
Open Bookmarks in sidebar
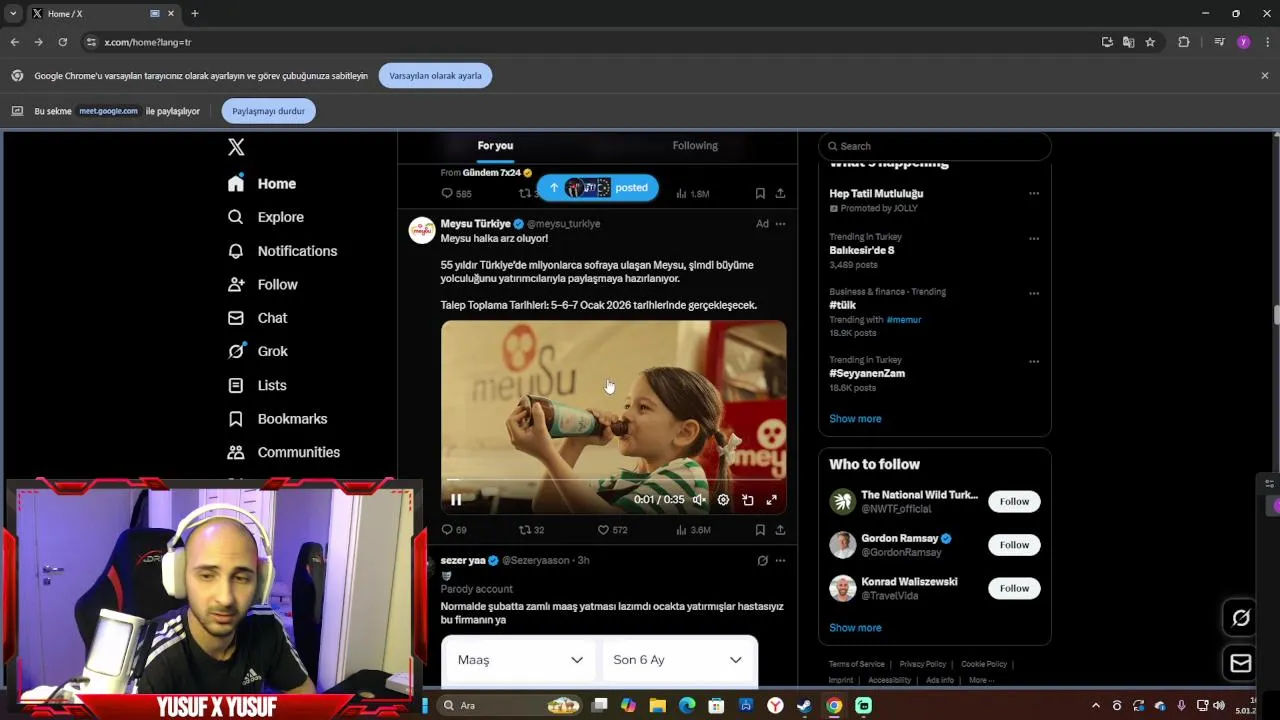tap(277, 419)
